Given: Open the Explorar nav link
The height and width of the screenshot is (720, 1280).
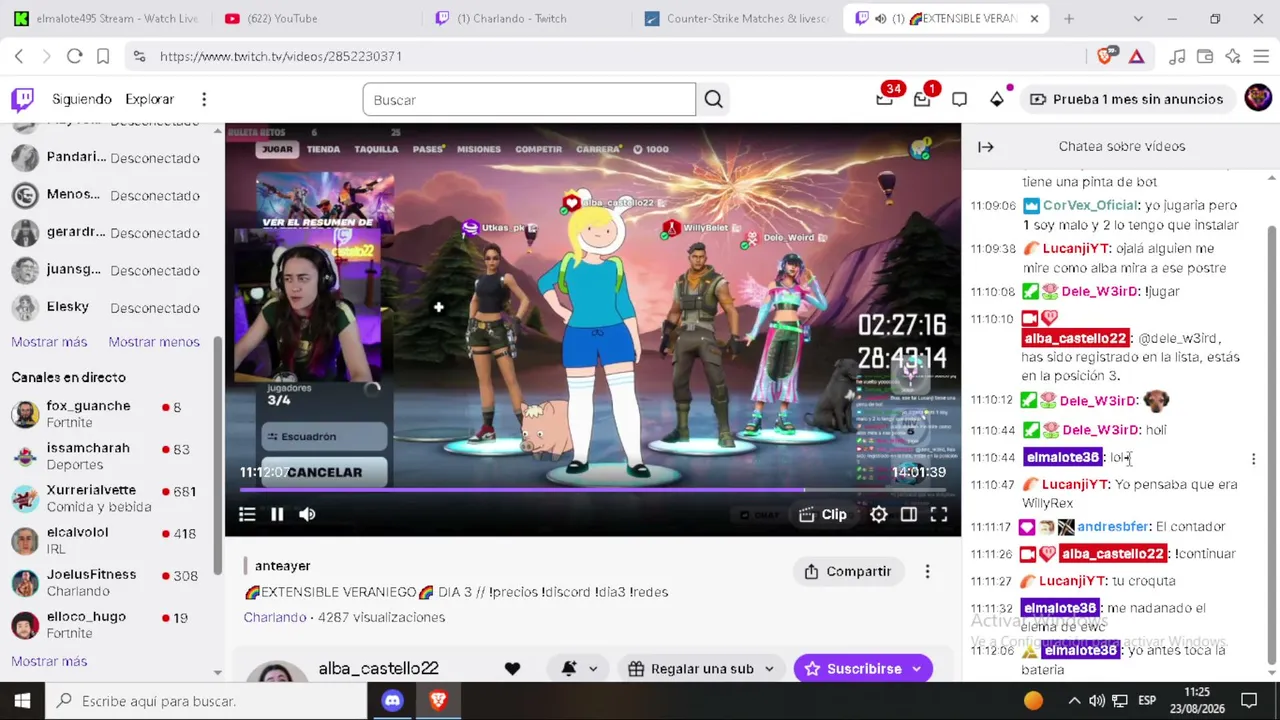Looking at the screenshot, I should point(149,99).
